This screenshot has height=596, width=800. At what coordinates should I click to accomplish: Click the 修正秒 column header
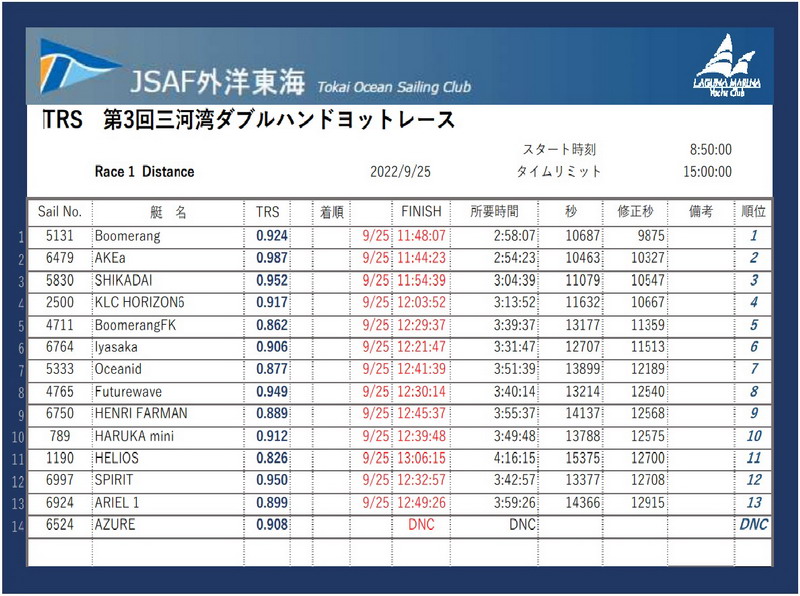tap(635, 211)
